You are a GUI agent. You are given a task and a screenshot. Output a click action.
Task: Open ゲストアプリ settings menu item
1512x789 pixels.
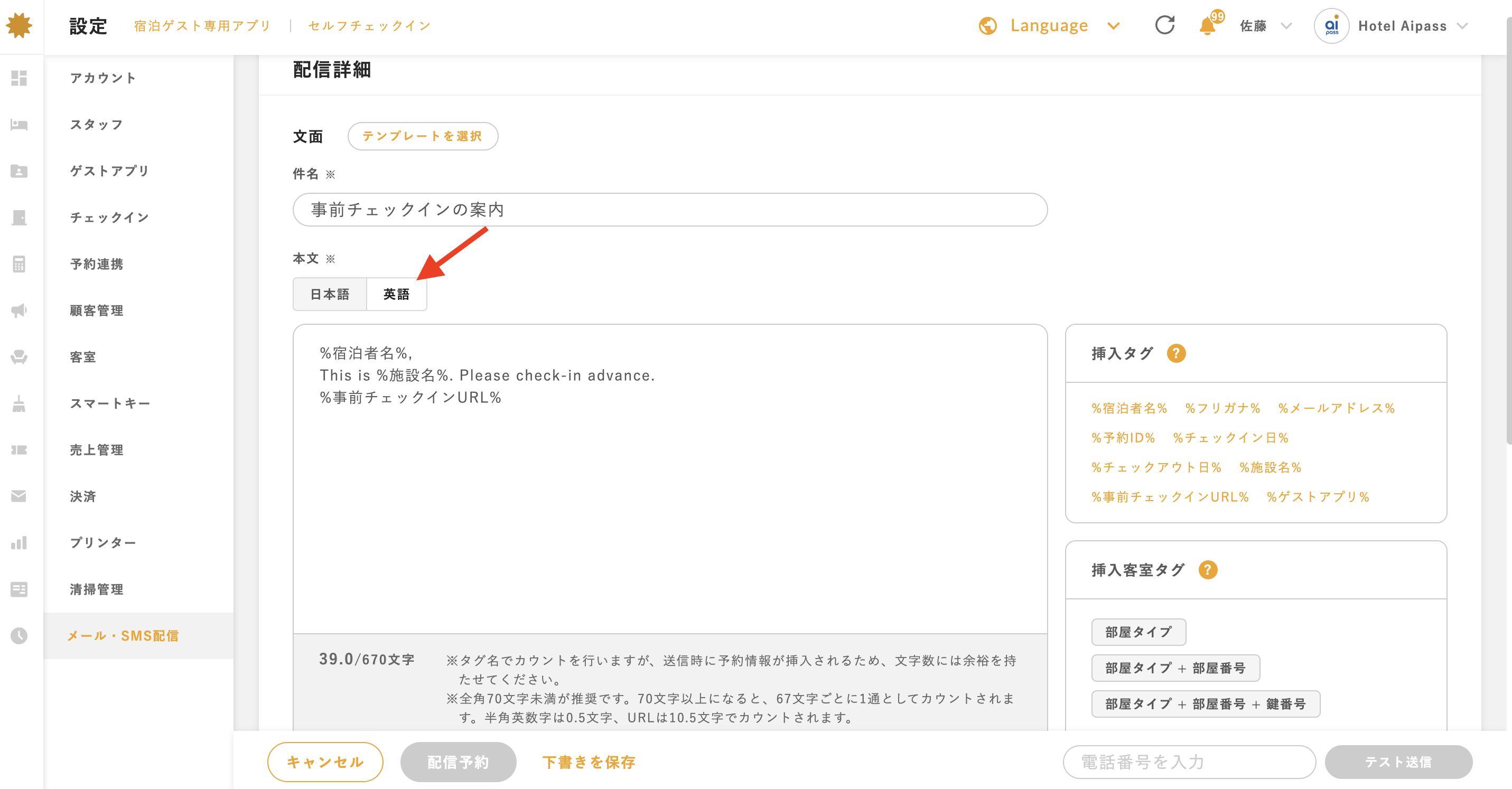click(110, 171)
